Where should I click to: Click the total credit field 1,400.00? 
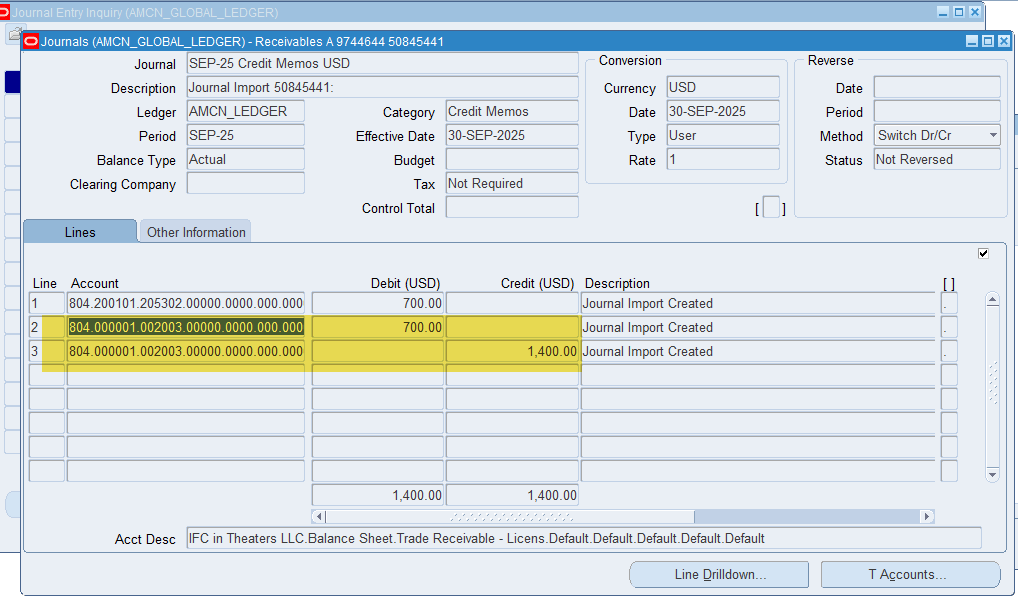[512, 495]
